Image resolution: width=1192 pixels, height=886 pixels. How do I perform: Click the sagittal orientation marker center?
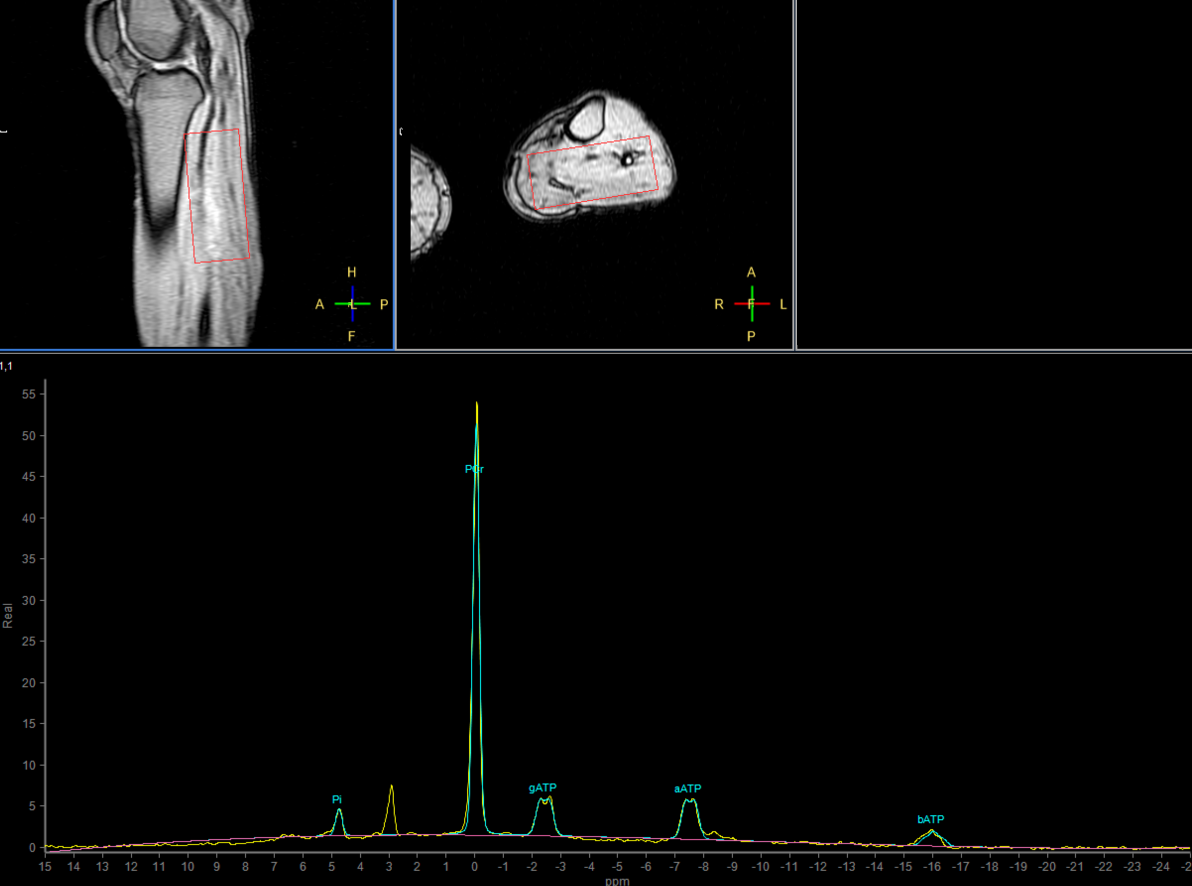pyautogui.click(x=352, y=304)
